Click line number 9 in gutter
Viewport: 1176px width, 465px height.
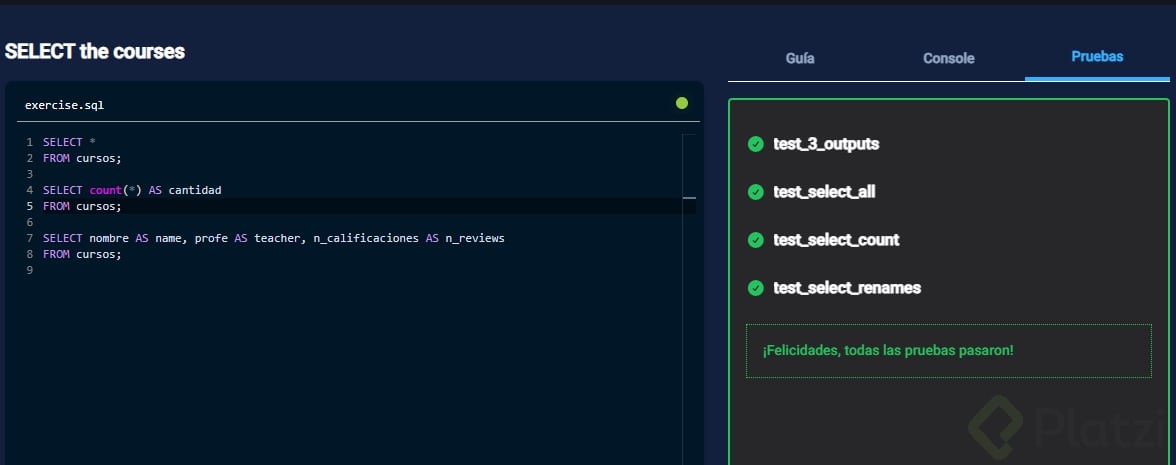point(29,271)
